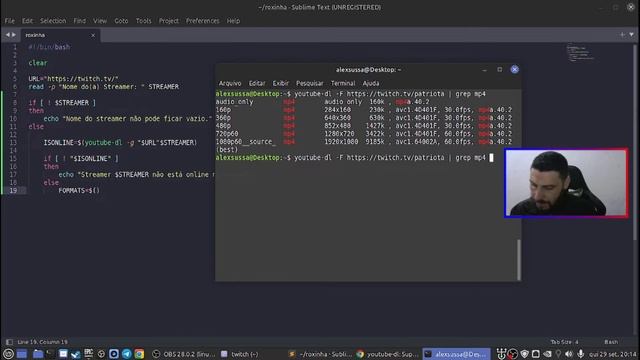The height and width of the screenshot is (360, 640).
Task: Open terminal Exibir menu
Action: 280,83
